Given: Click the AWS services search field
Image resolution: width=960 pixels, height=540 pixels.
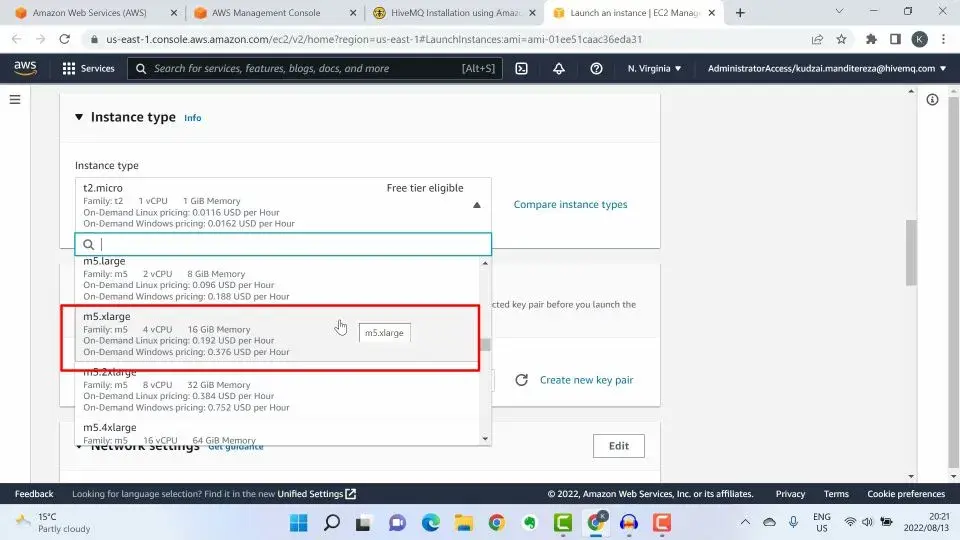Looking at the screenshot, I should [315, 69].
